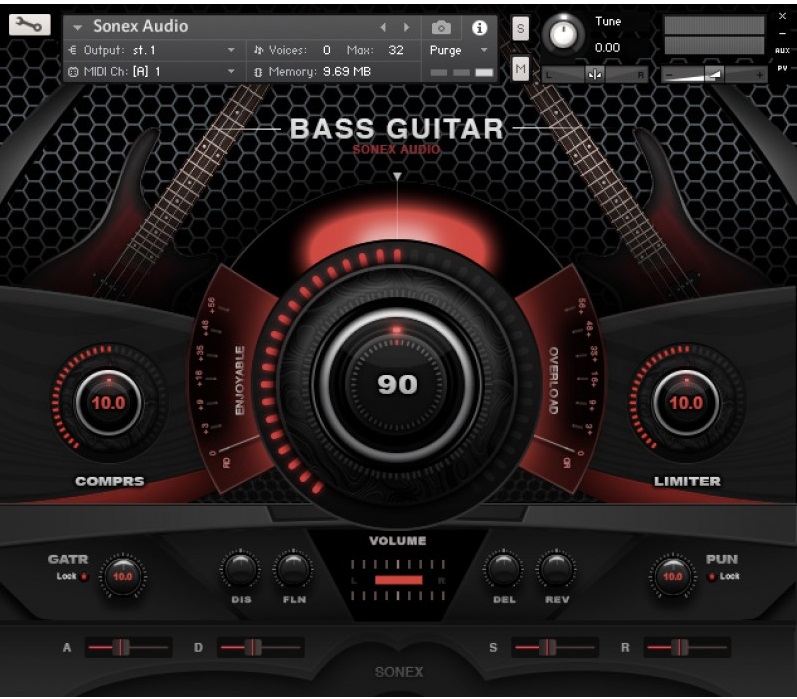Screen dimensions: 797x699
Task: Click the REV reverb knob
Action: (x=556, y=570)
